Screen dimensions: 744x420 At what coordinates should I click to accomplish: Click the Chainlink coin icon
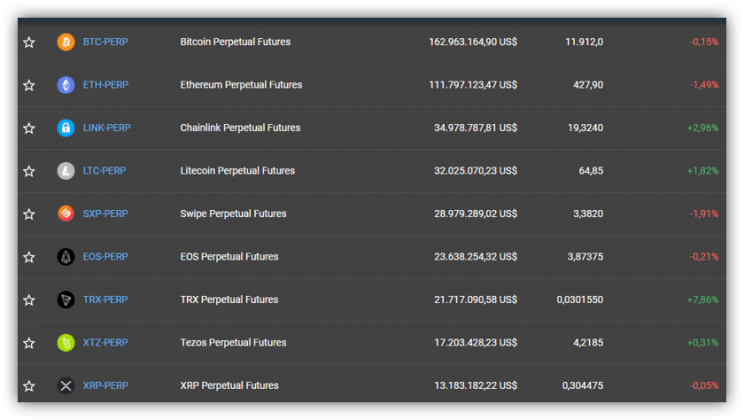tap(66, 128)
